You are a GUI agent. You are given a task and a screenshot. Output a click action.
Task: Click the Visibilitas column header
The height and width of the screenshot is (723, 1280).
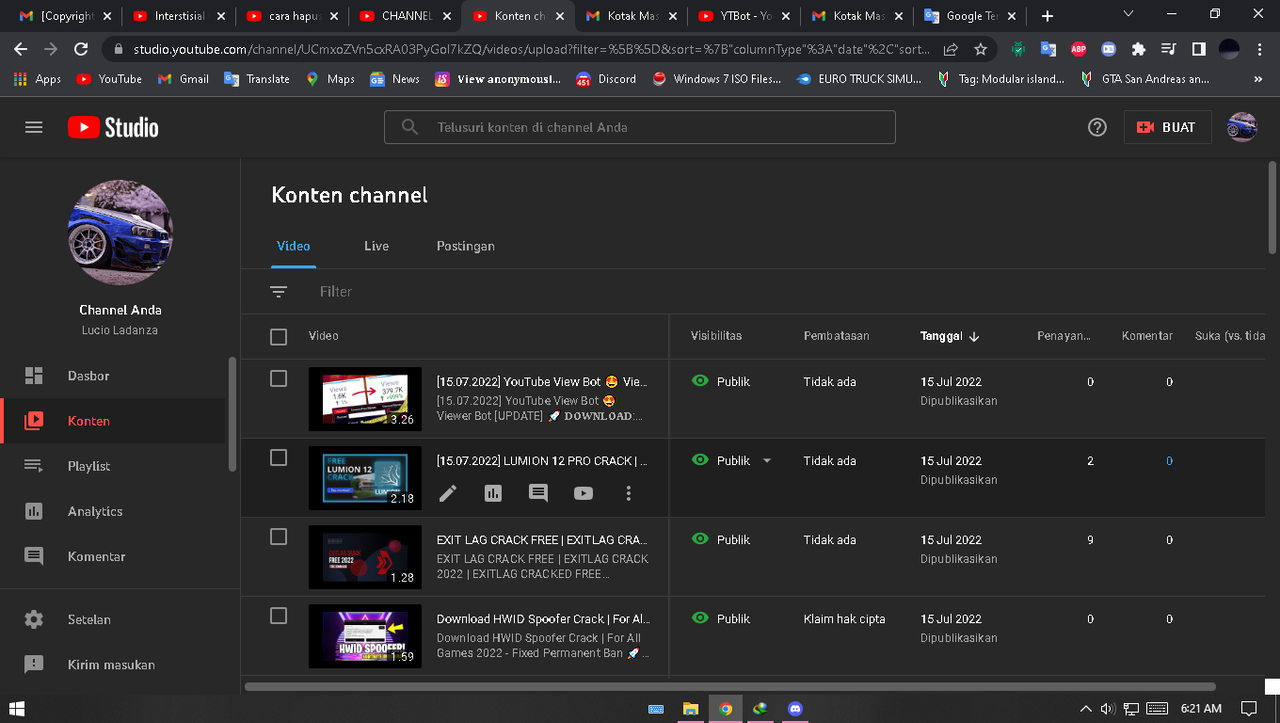tap(716, 336)
